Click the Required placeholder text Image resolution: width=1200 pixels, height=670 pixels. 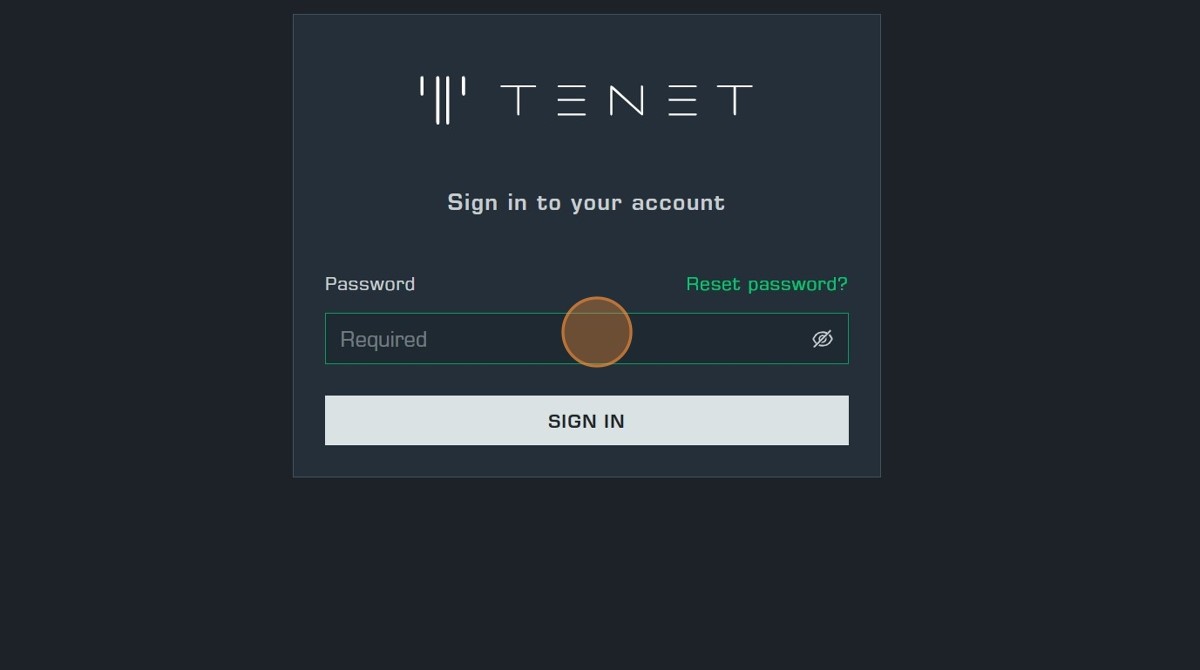(383, 340)
